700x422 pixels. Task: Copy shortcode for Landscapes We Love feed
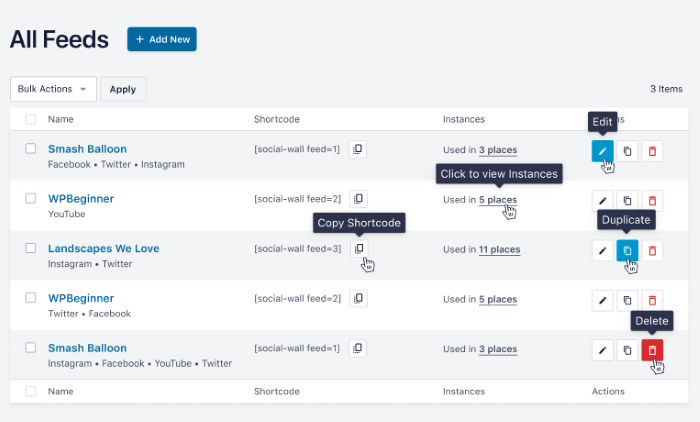point(359,249)
